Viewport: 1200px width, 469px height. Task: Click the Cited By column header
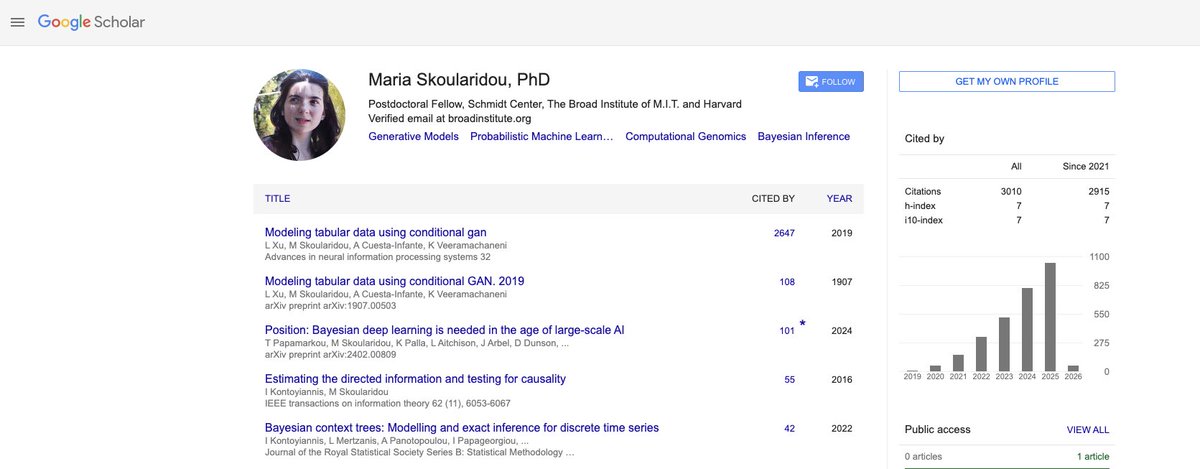coord(773,198)
